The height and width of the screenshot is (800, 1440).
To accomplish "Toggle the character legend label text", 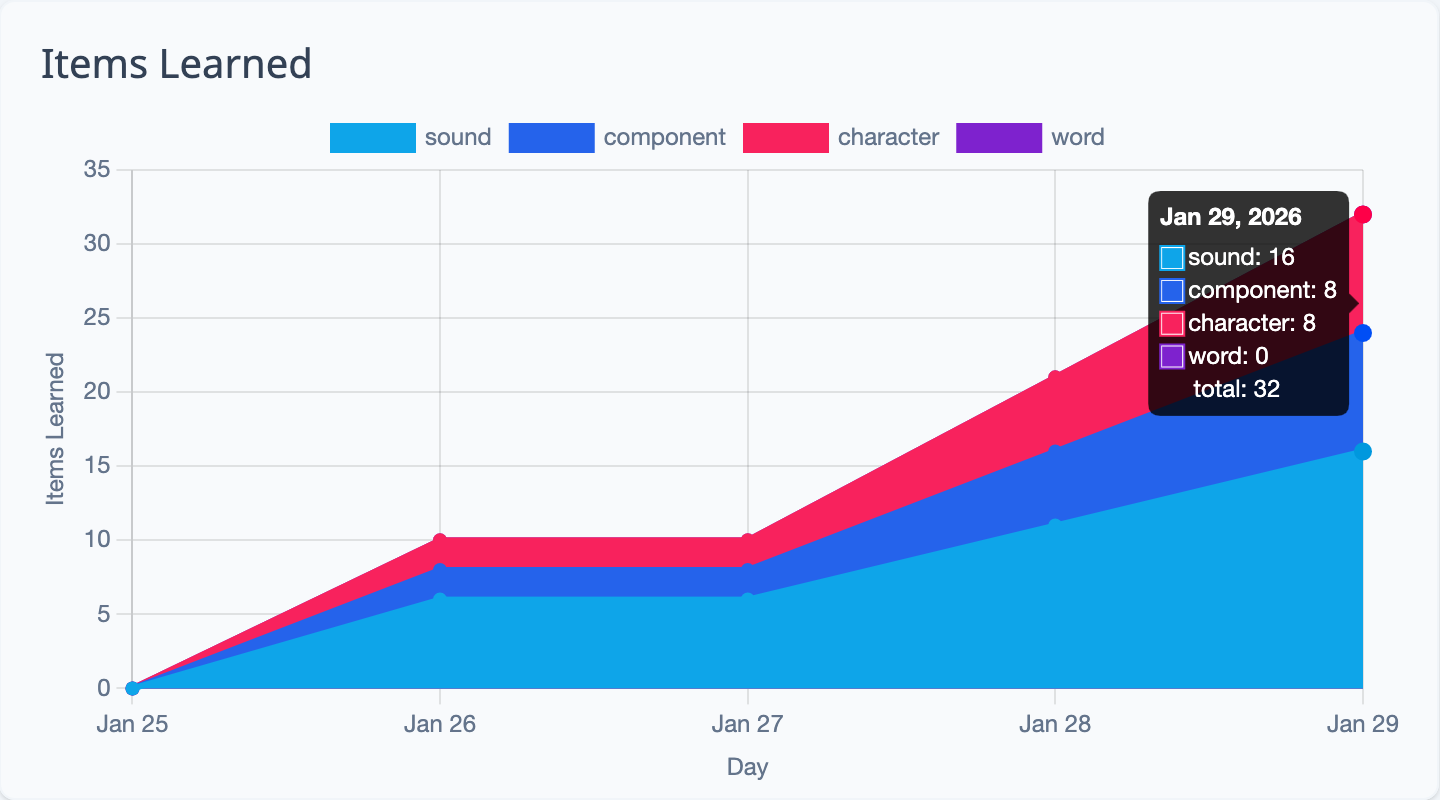I will tap(888, 137).
